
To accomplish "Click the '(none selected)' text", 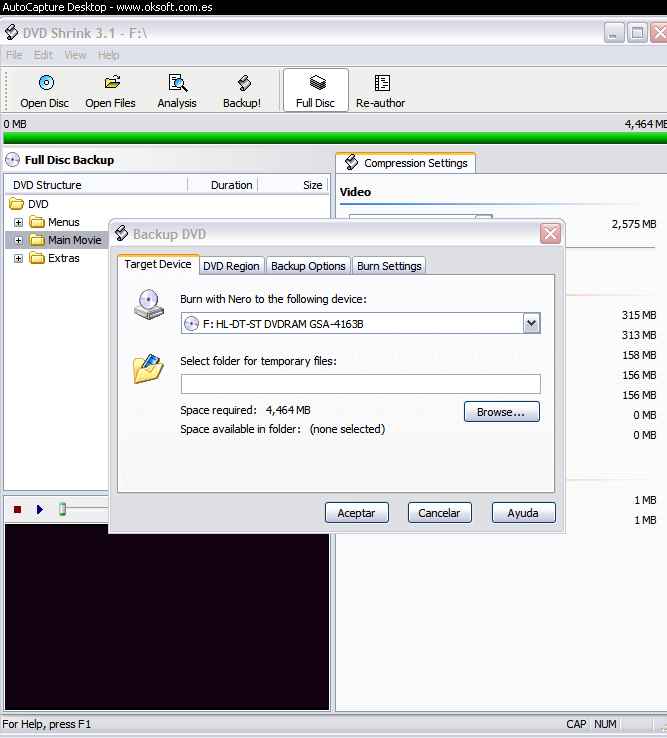I will 347,429.
